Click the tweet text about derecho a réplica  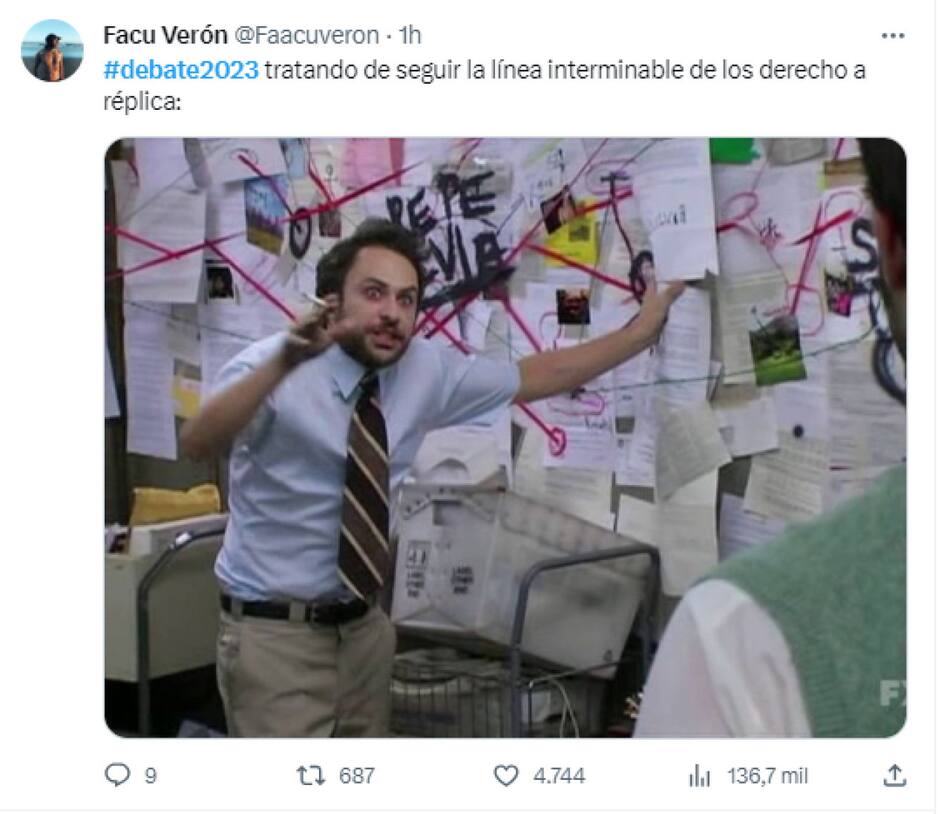[x=485, y=85]
